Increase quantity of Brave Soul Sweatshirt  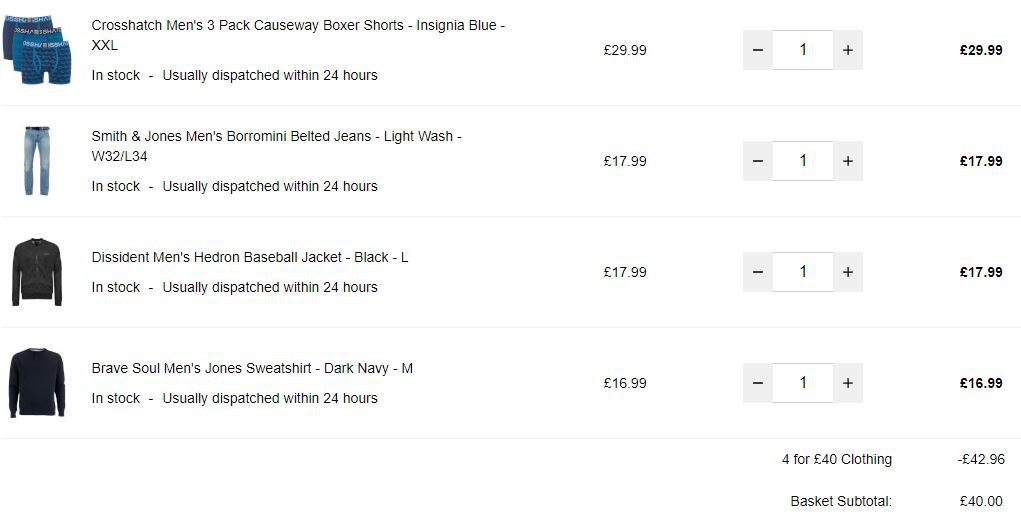(848, 383)
